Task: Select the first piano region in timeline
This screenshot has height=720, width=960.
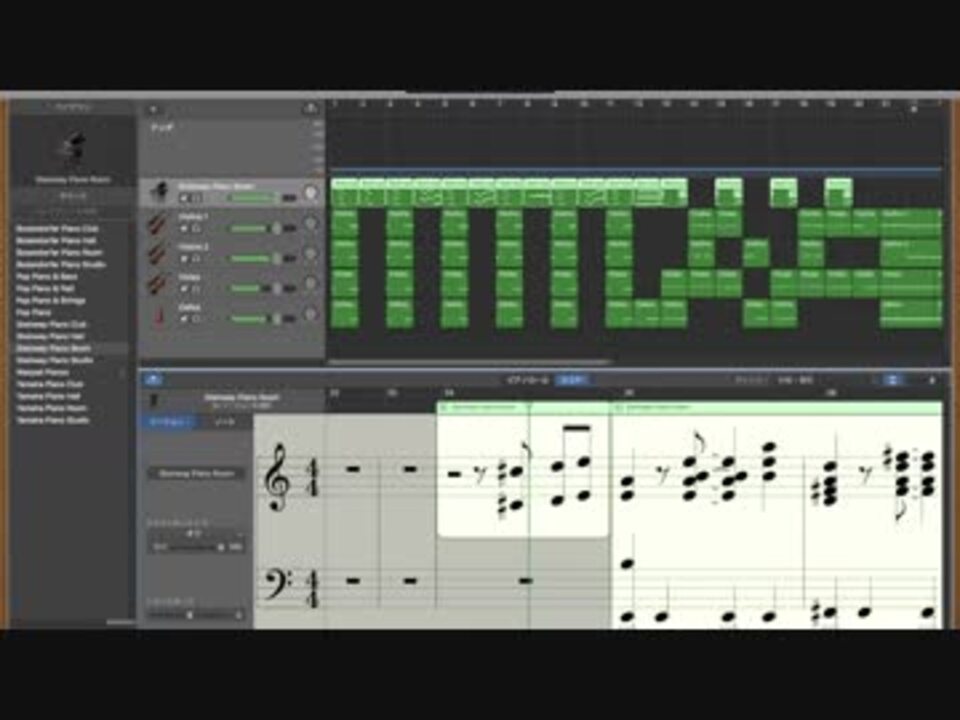Action: point(344,192)
